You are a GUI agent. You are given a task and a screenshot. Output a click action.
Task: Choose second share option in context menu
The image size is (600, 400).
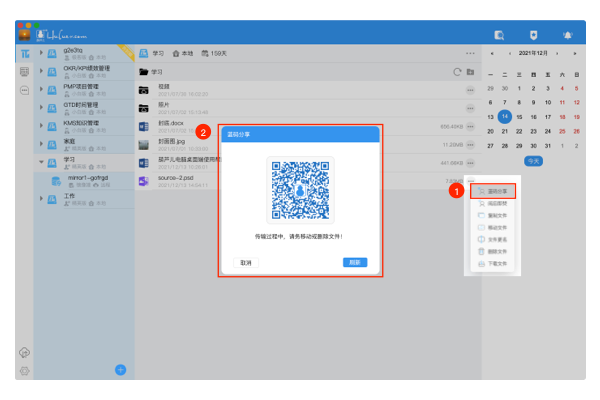(493, 203)
